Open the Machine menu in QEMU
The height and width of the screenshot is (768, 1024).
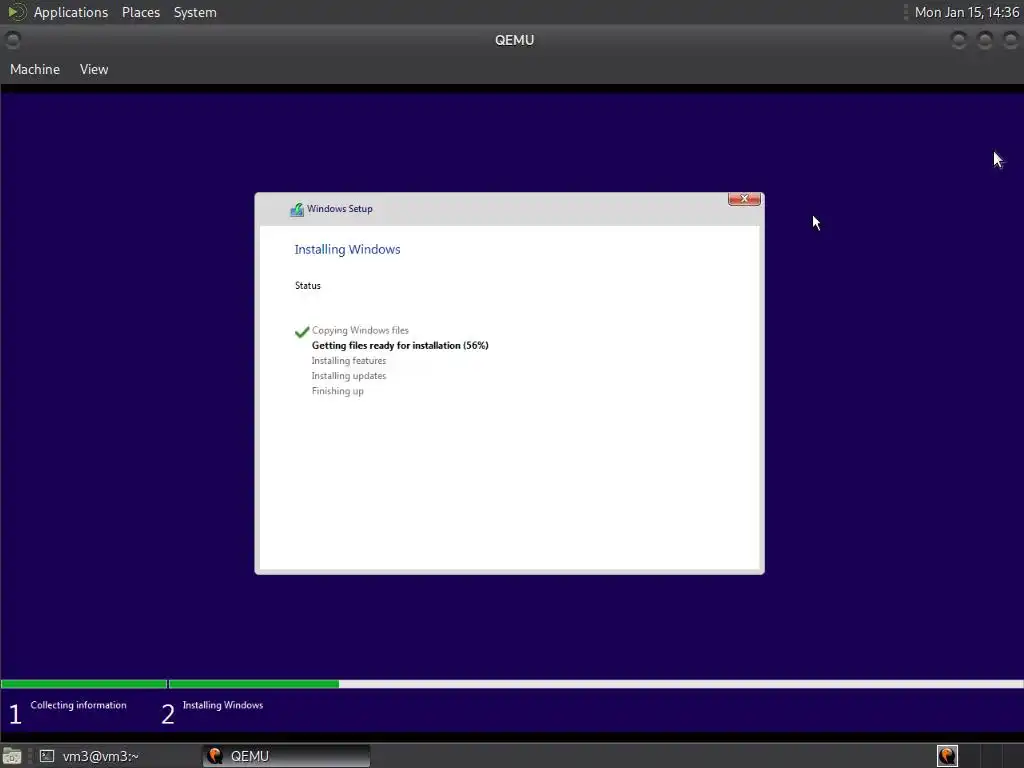click(x=35, y=69)
